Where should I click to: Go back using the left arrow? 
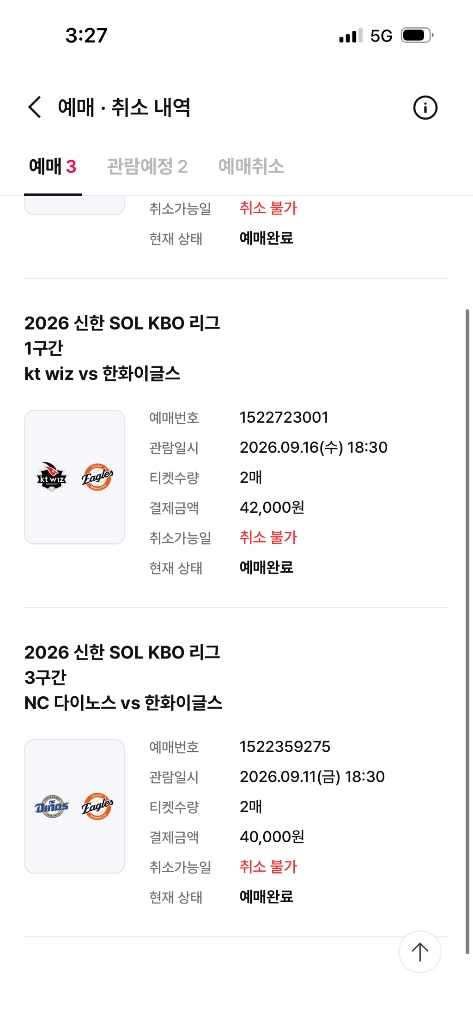(35, 107)
